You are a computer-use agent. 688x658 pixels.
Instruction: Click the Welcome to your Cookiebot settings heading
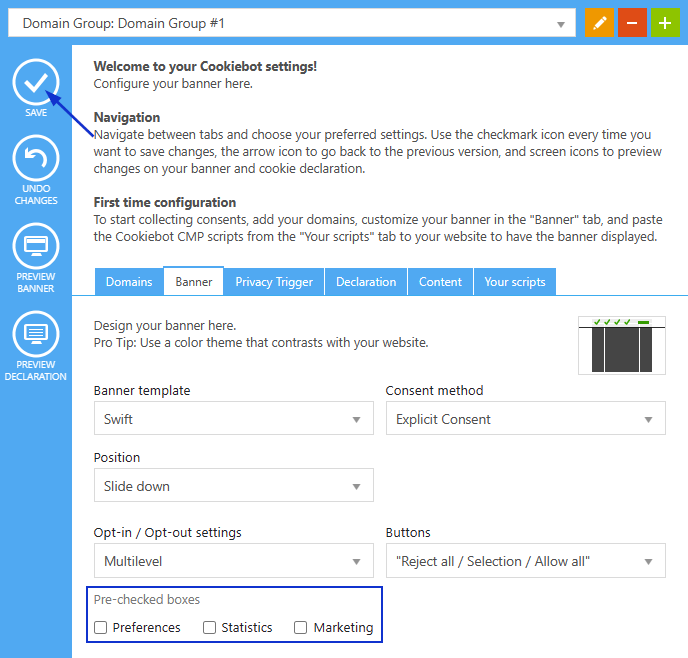pyautogui.click(x=205, y=66)
